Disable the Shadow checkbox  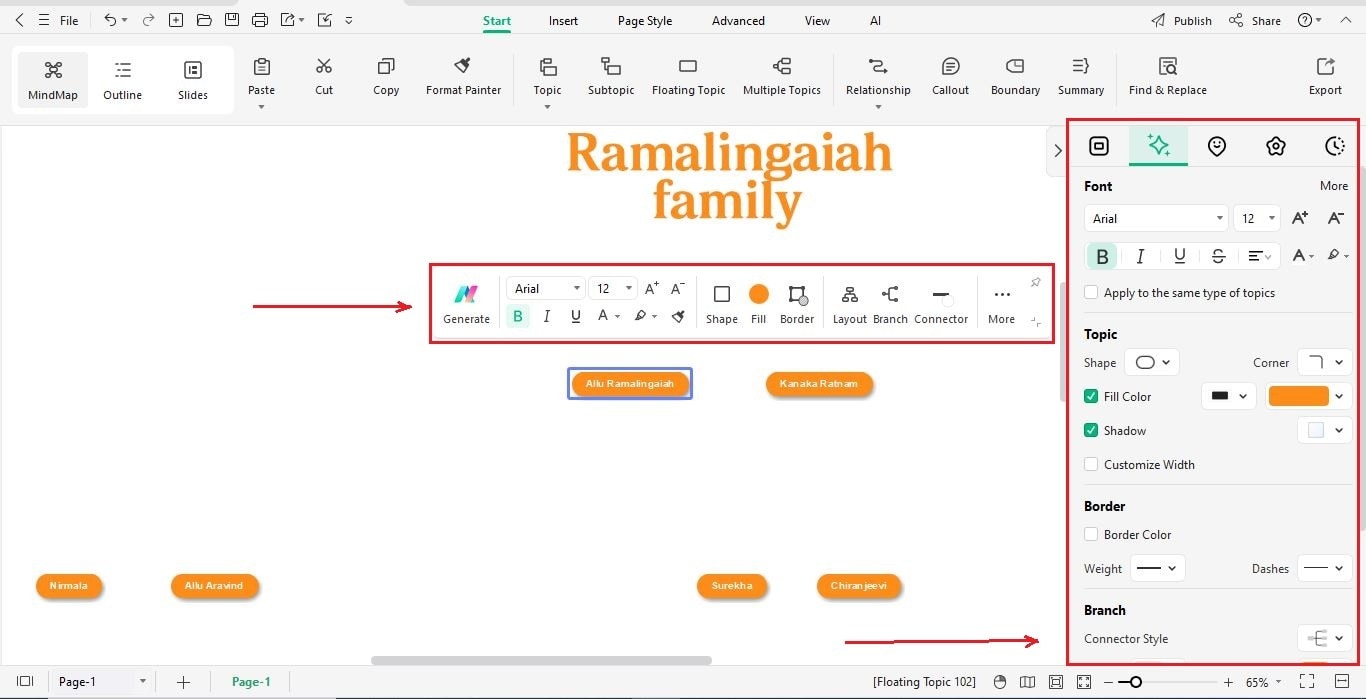tap(1091, 430)
